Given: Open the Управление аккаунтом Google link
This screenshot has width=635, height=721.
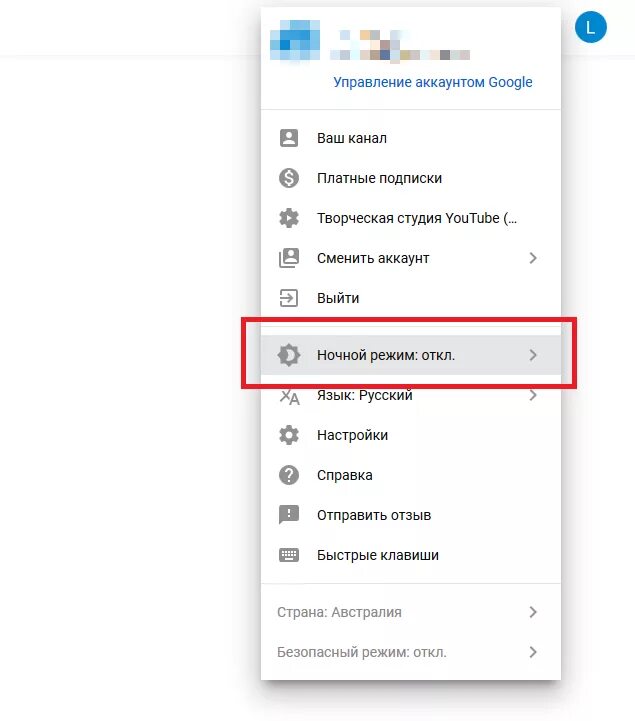Looking at the screenshot, I should point(433,82).
